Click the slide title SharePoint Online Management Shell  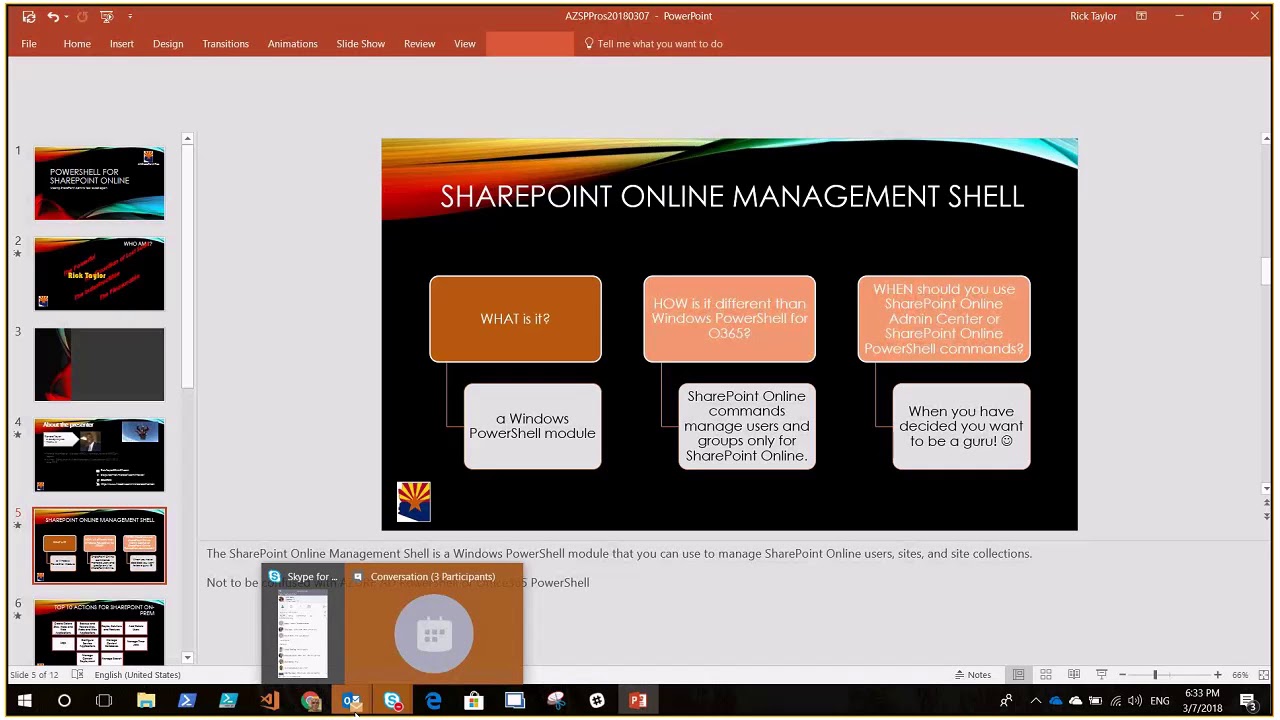pyautogui.click(x=732, y=196)
